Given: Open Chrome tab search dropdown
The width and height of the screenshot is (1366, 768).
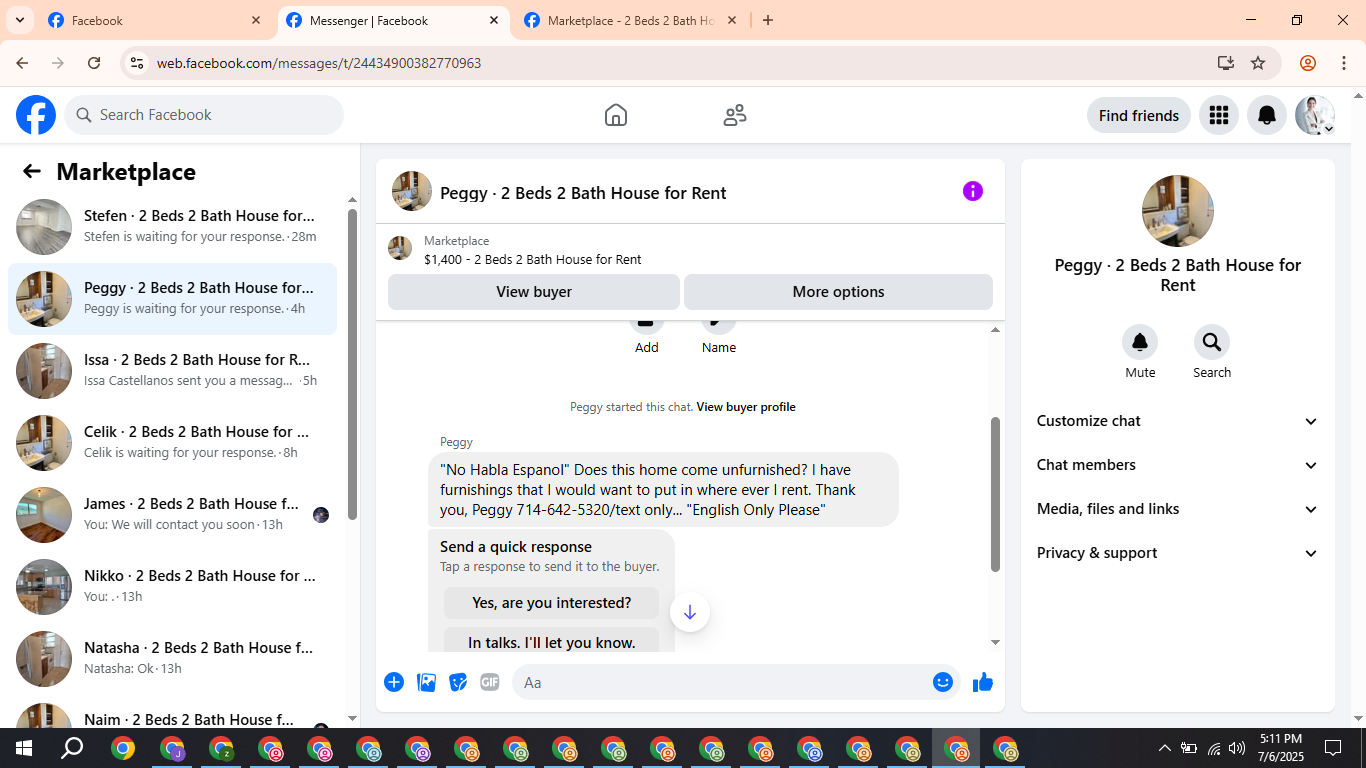Looking at the screenshot, I should click(19, 20).
